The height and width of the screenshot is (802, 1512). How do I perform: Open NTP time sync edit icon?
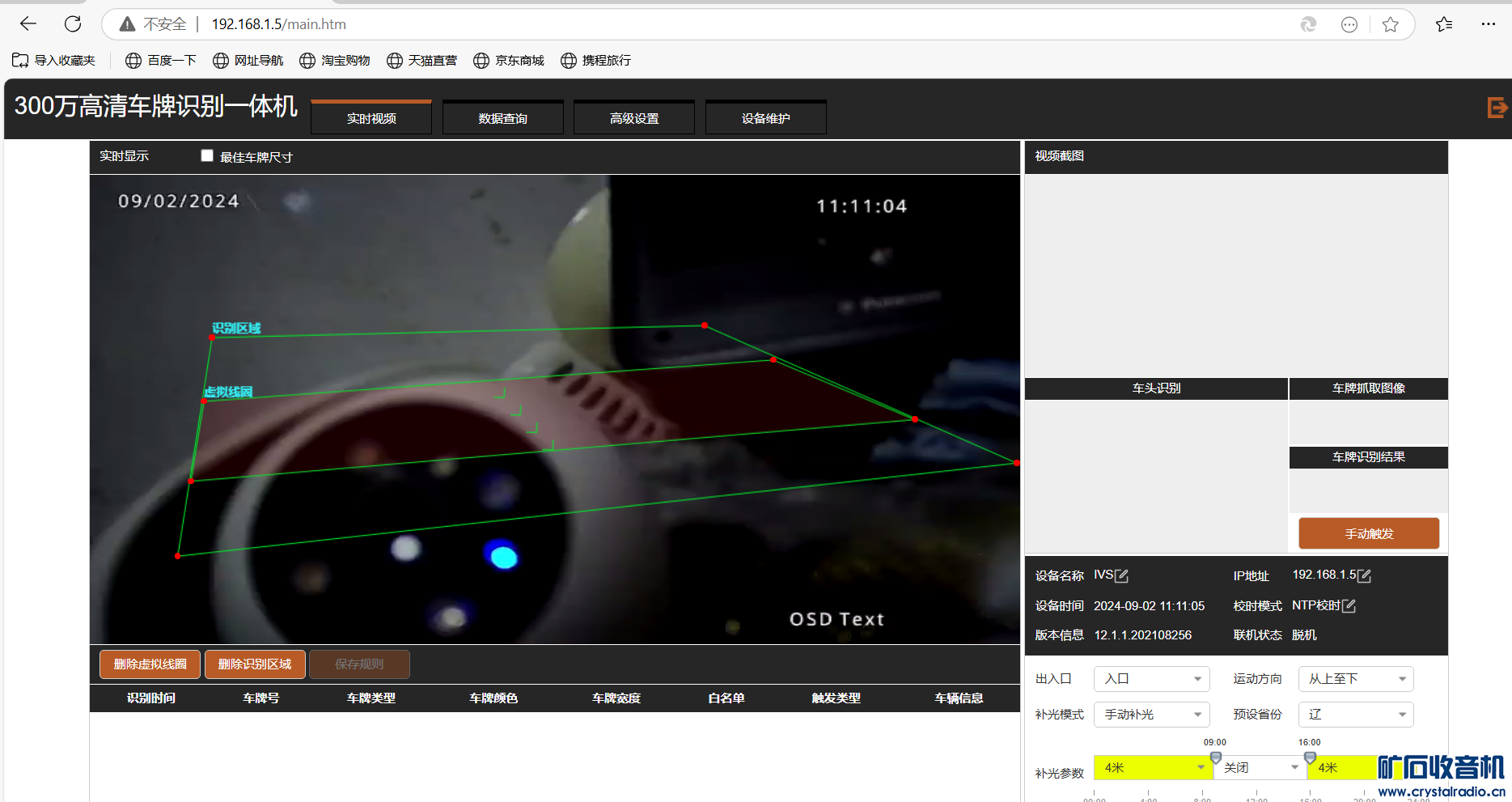point(1349,606)
